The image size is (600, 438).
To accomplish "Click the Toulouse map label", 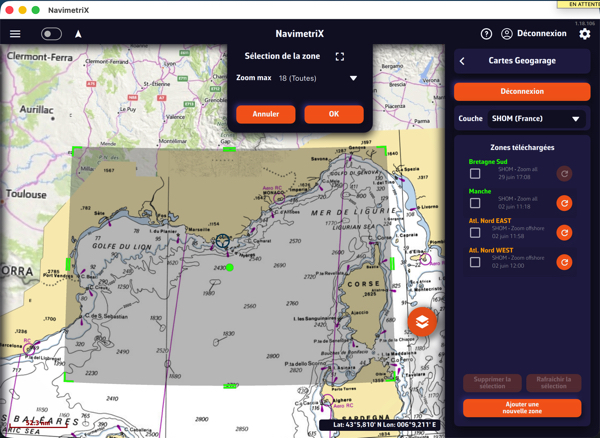I will click(26, 194).
